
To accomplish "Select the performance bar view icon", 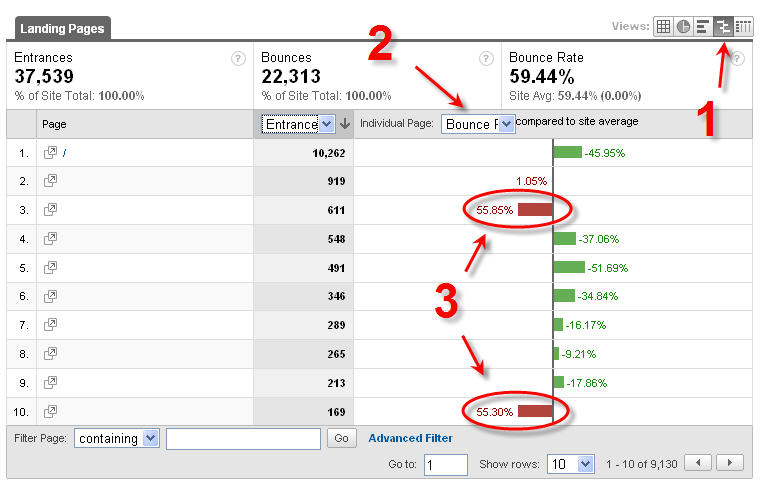I will tap(703, 27).
